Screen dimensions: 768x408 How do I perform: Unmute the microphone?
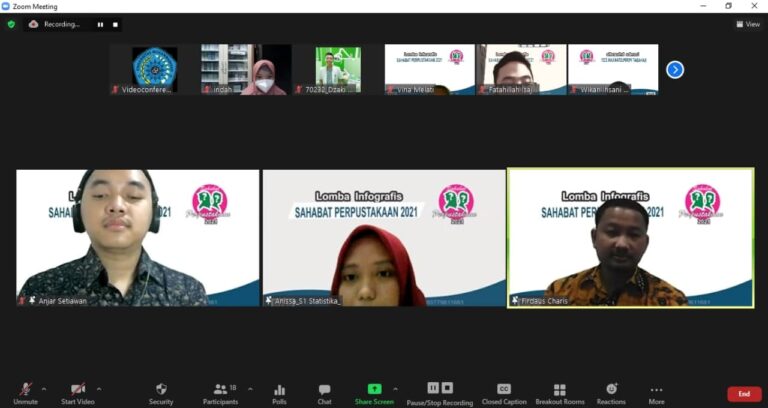25,393
